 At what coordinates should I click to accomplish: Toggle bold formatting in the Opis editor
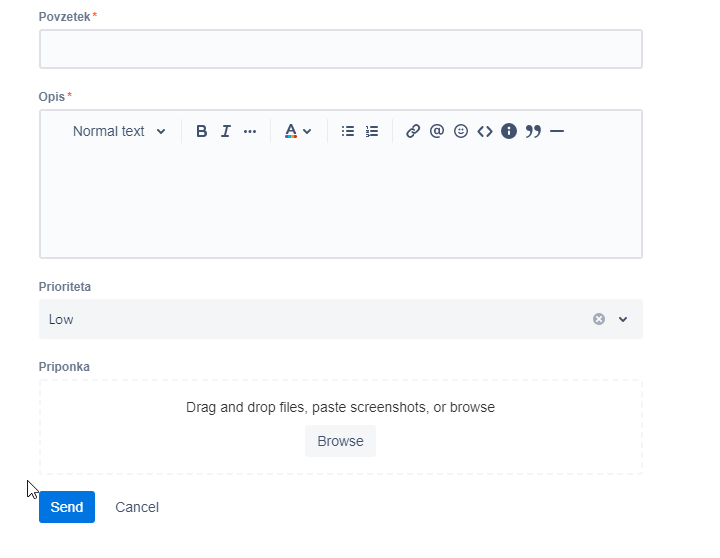201,131
